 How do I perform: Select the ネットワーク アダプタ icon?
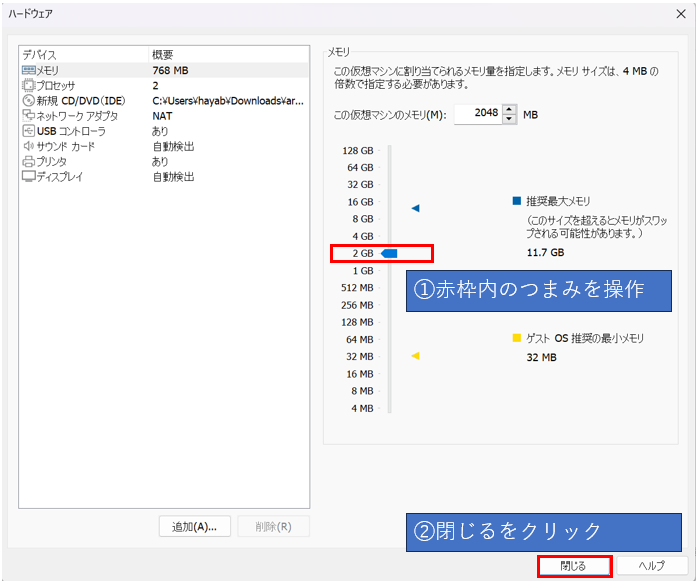(x=29, y=115)
